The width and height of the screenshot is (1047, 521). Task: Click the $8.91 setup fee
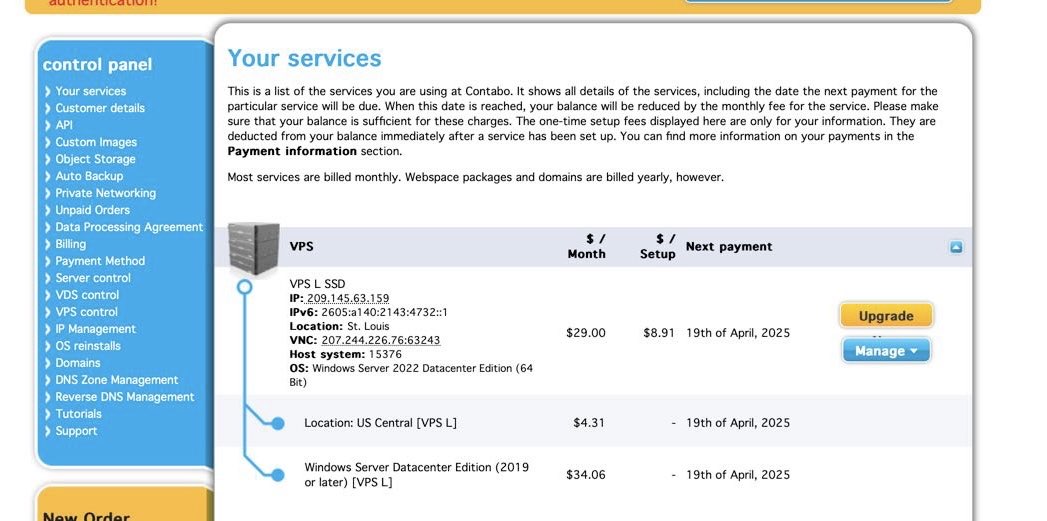coord(659,333)
